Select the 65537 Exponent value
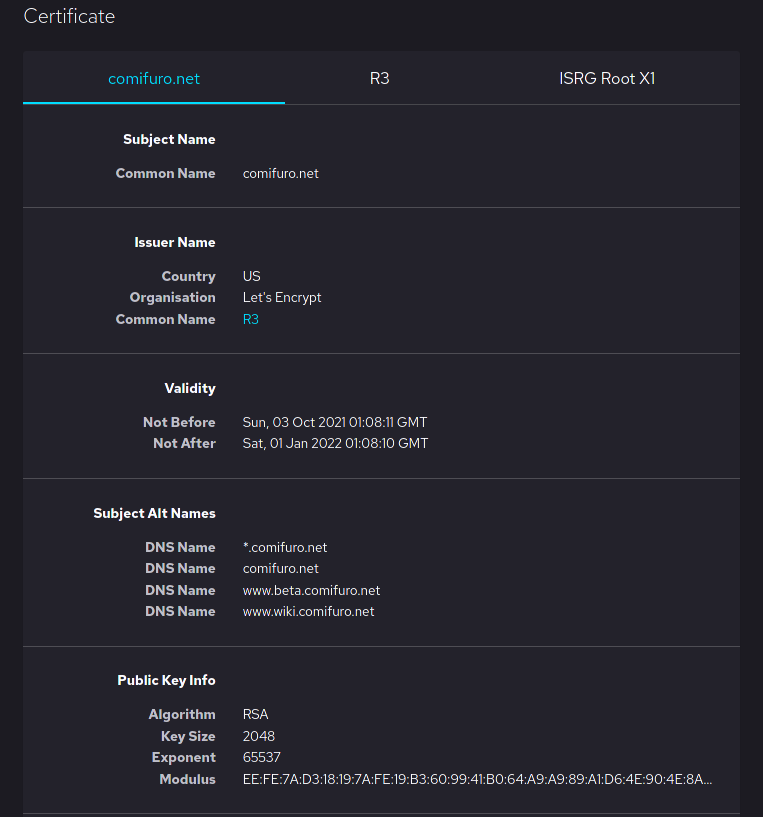The height and width of the screenshot is (817, 763). 261,757
